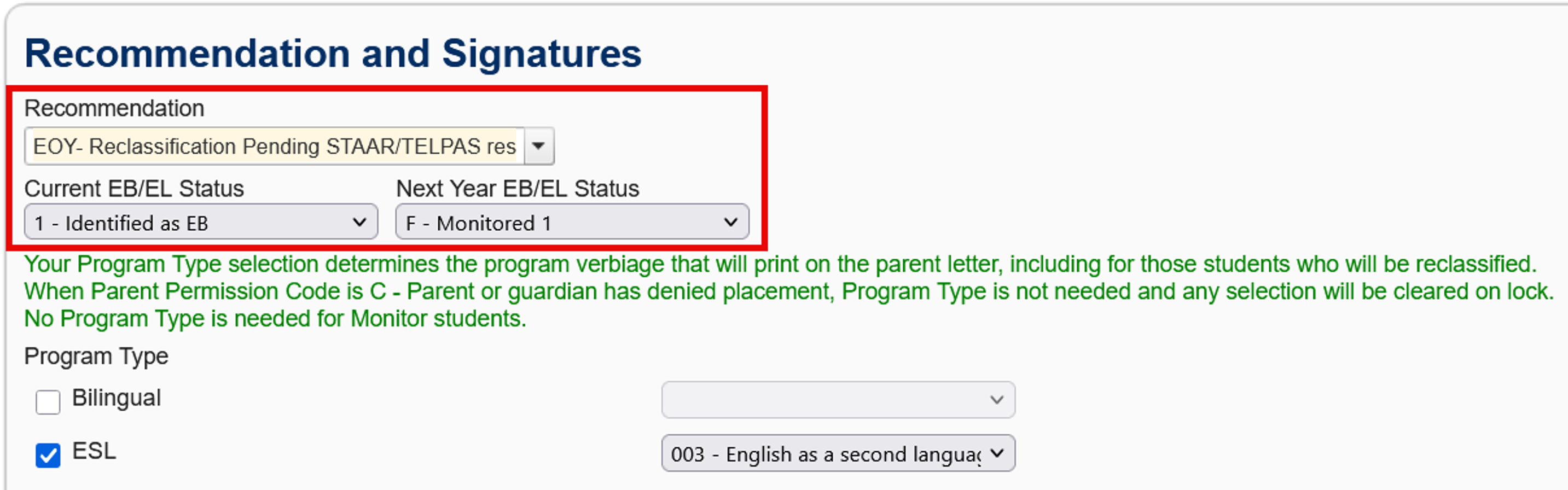Click the "Current EB/EL Status" label
Image resolution: width=1568 pixels, height=490 pixels.
point(134,189)
